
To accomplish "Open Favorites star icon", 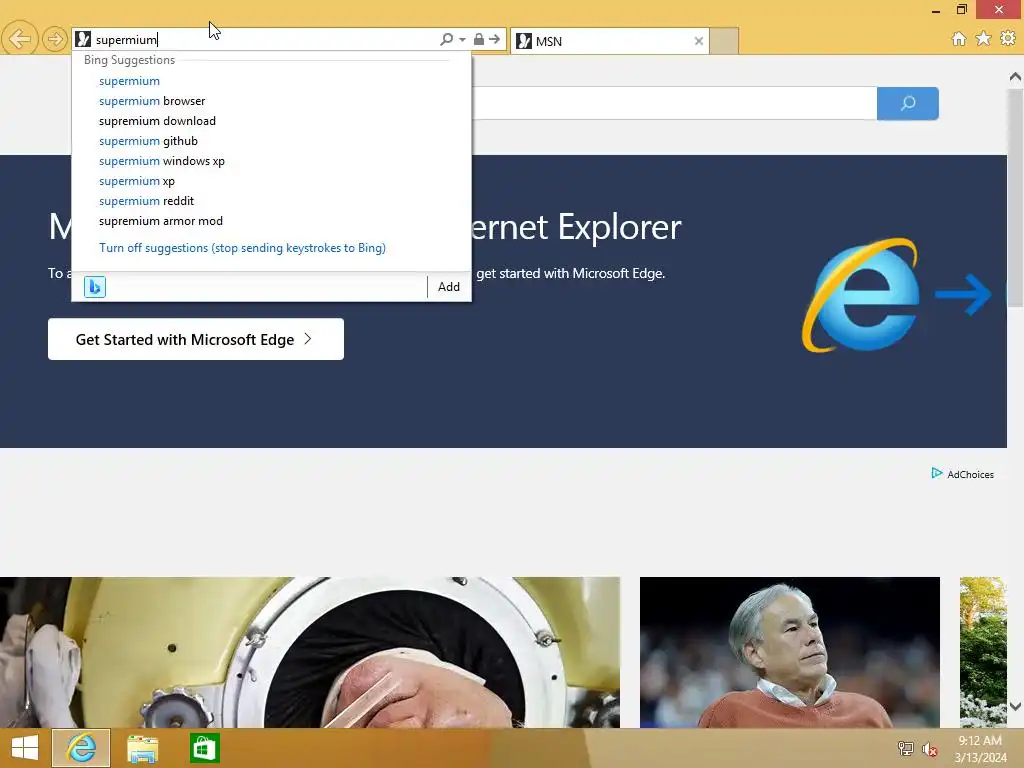I will (x=984, y=39).
